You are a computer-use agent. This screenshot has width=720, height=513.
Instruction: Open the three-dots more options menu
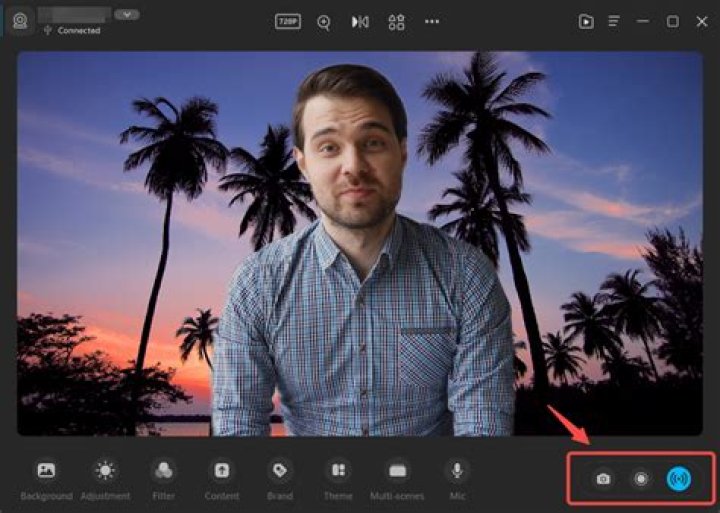click(432, 22)
